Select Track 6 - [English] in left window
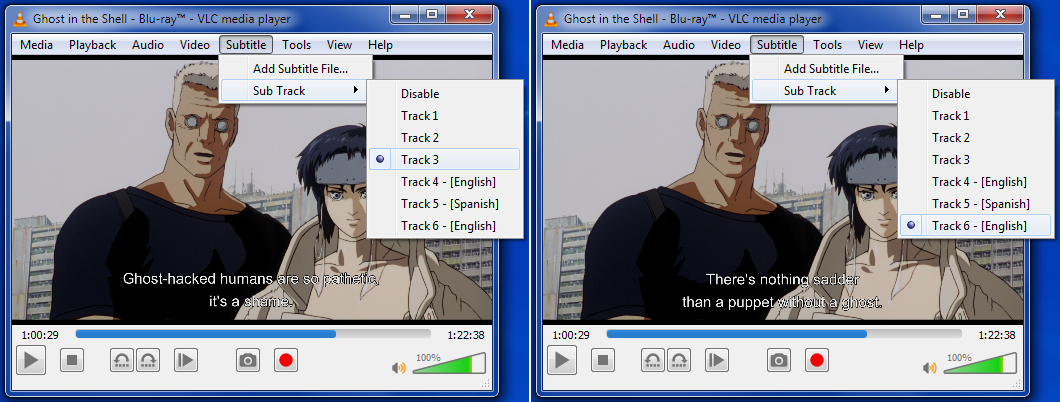The width and height of the screenshot is (1060, 402). pos(445,226)
